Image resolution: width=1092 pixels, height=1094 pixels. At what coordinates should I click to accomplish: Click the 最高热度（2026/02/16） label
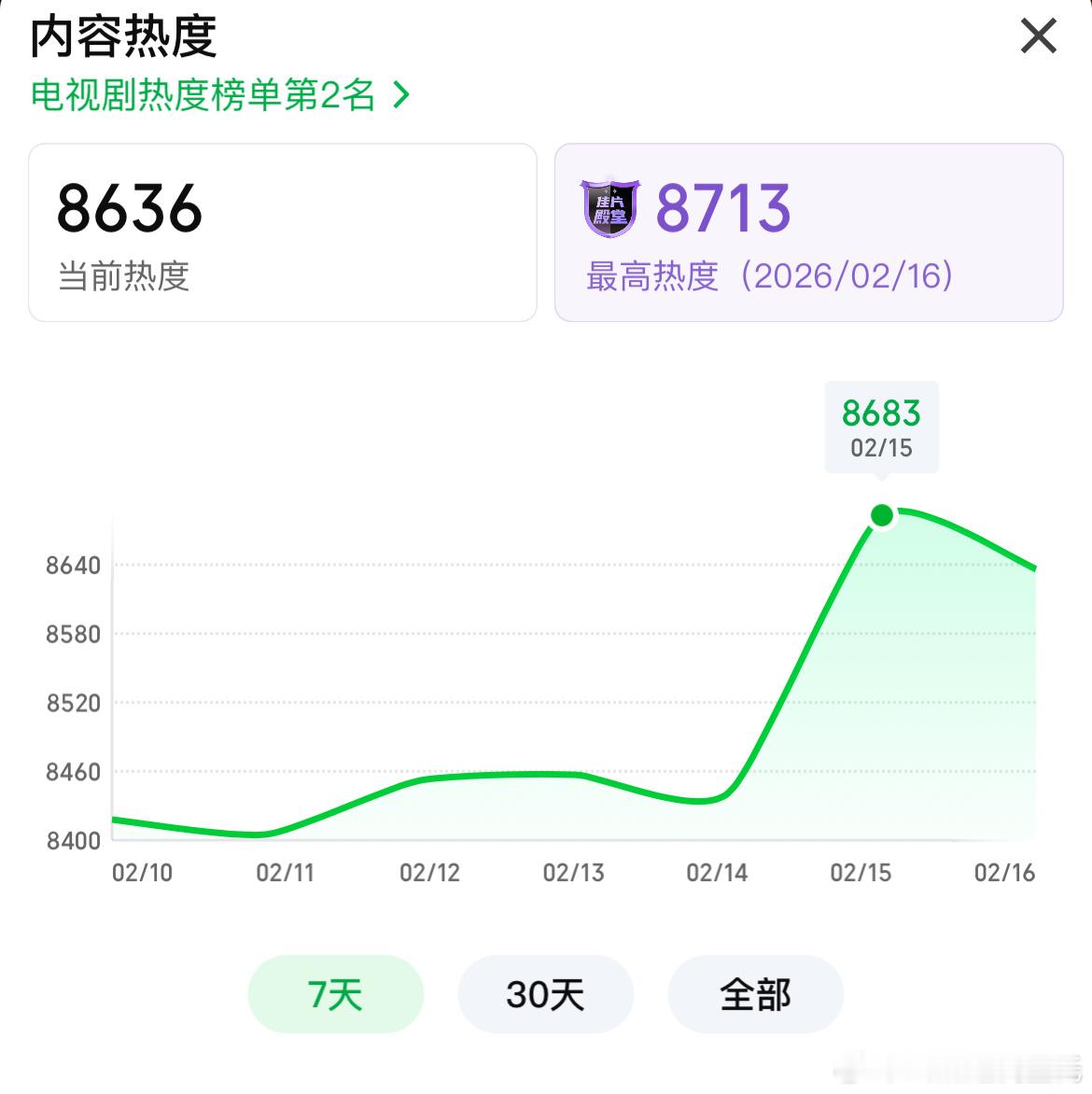point(770,275)
